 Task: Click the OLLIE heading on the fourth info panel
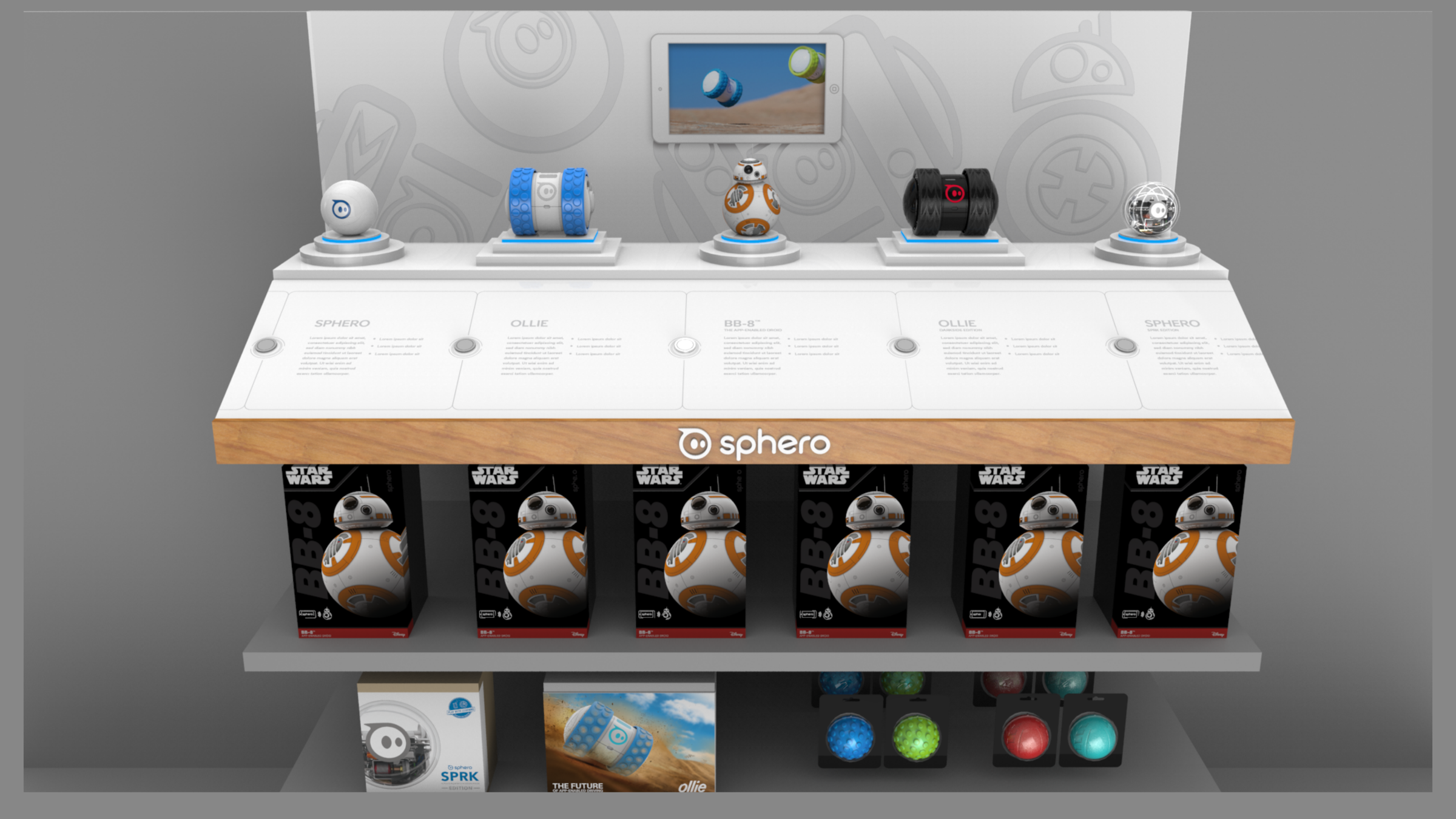point(957,323)
